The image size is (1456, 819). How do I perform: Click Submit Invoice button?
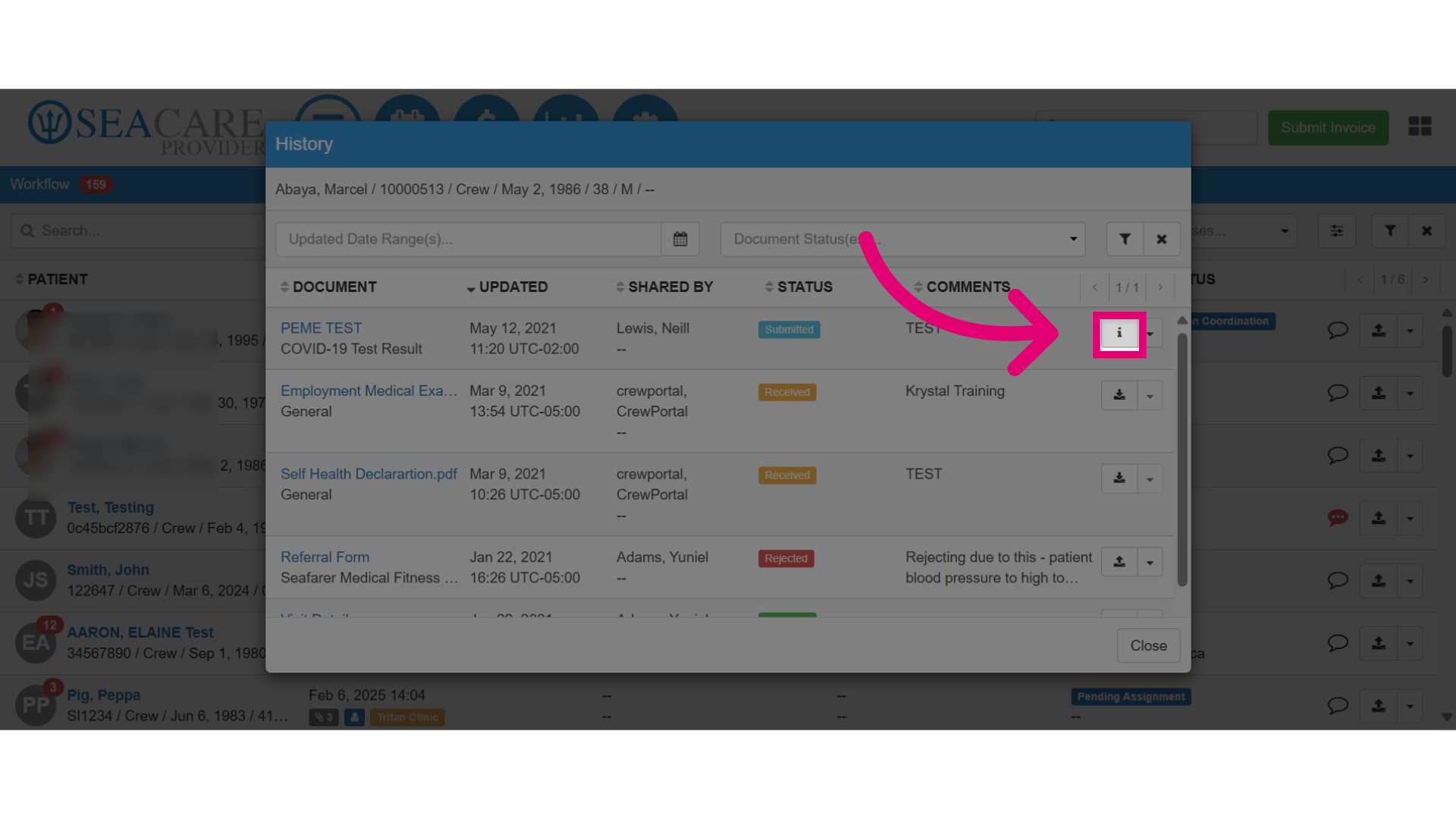tap(1328, 127)
